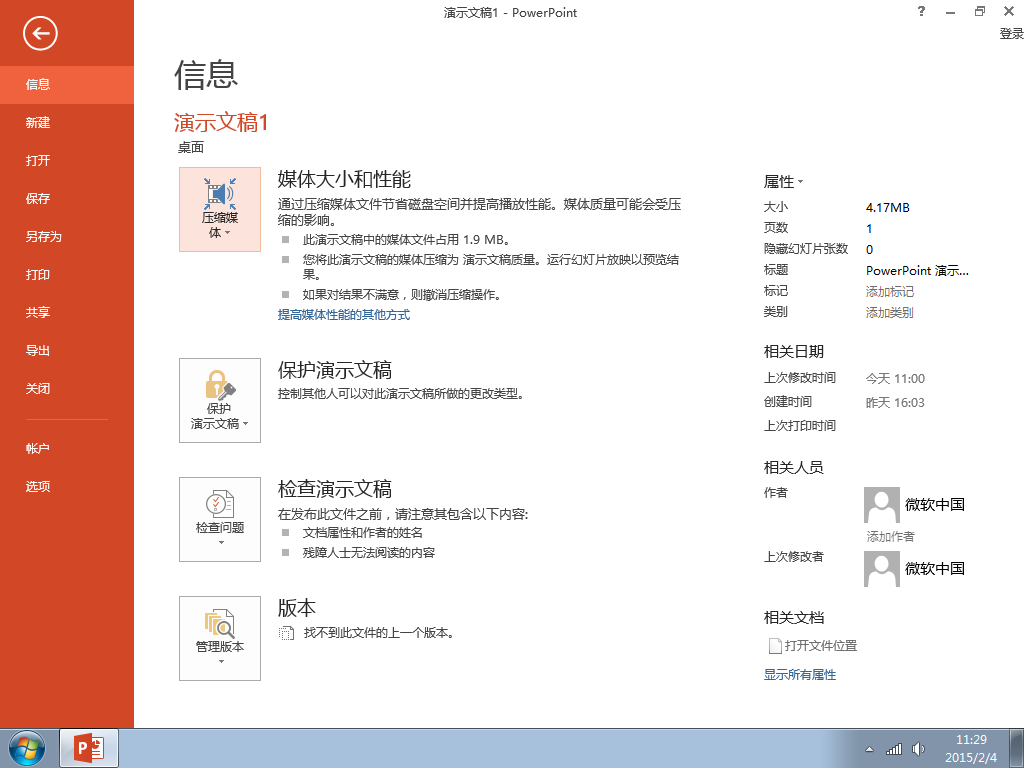
Task: Select the 关闭 menu item
Action: click(67, 389)
